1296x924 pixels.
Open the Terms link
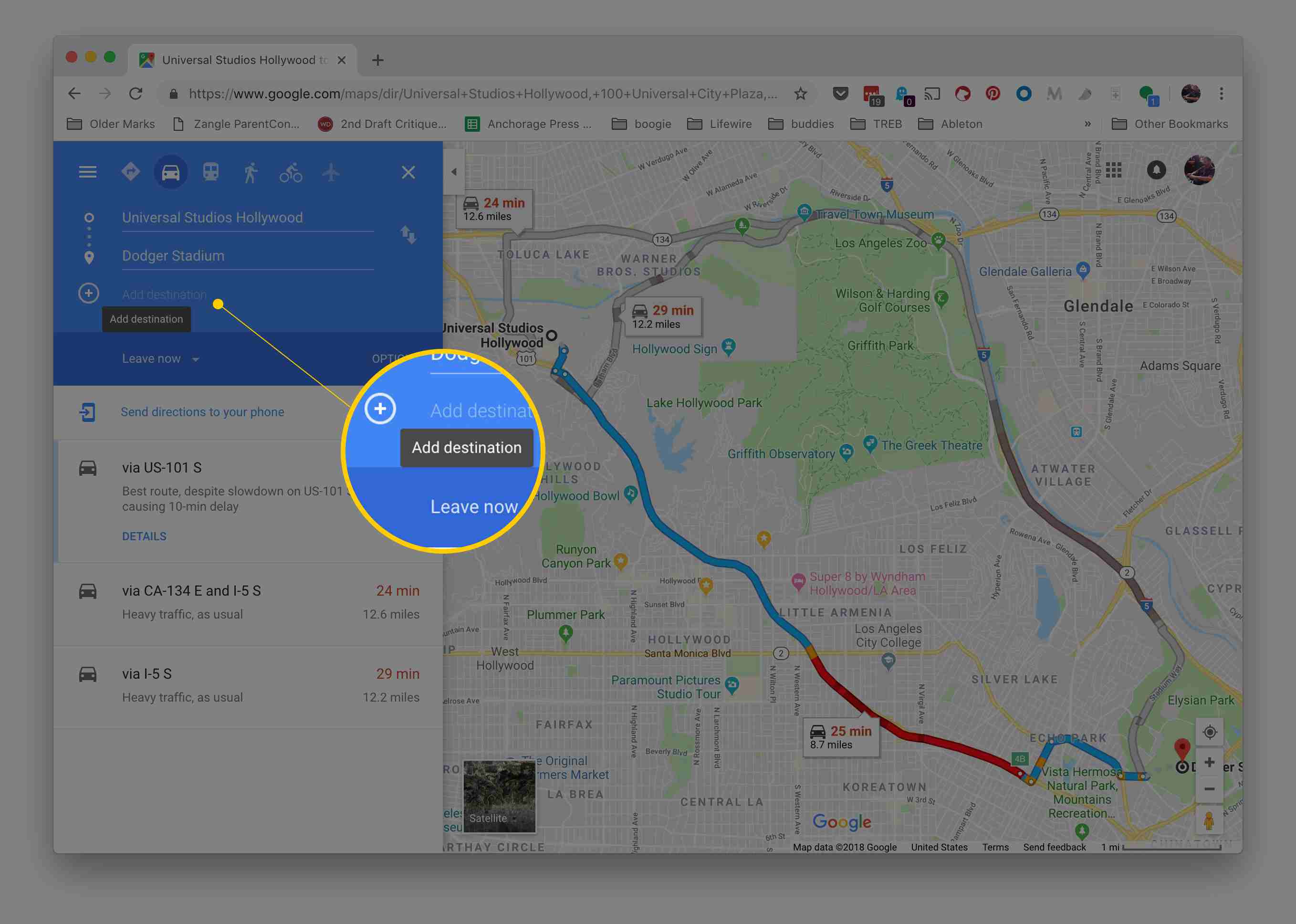point(995,847)
